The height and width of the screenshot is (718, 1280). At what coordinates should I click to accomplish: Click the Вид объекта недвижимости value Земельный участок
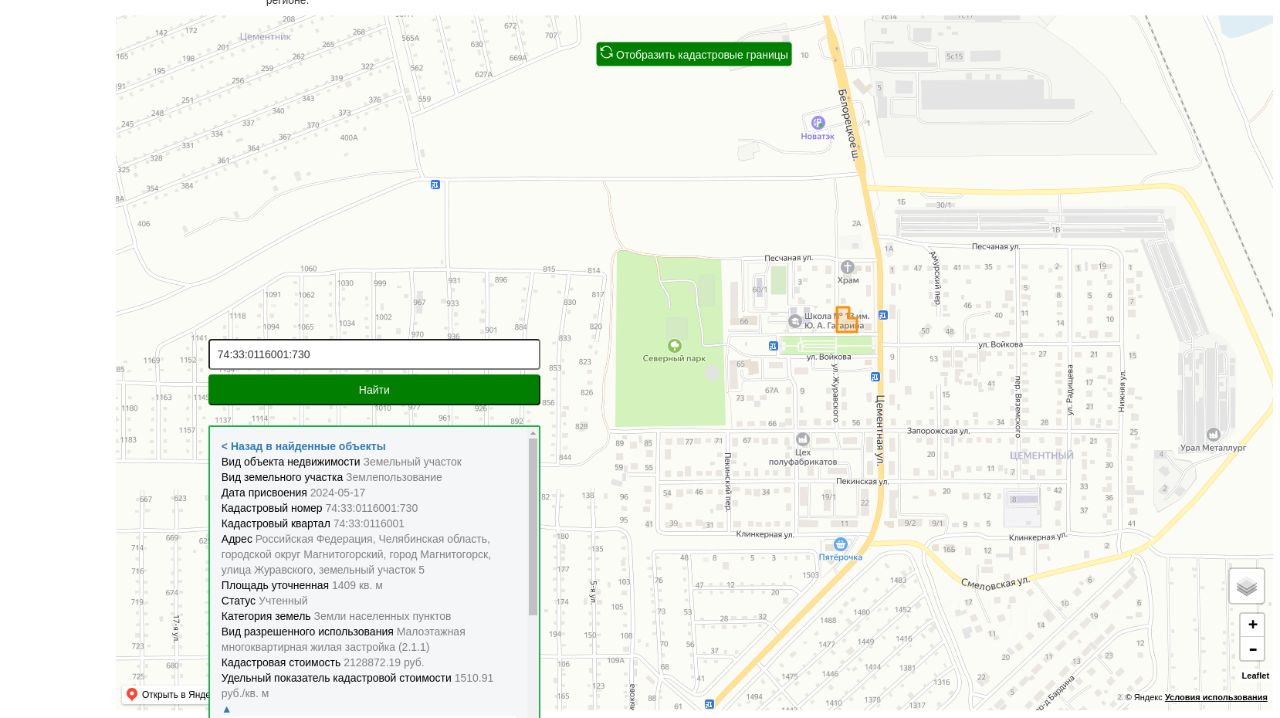(412, 462)
